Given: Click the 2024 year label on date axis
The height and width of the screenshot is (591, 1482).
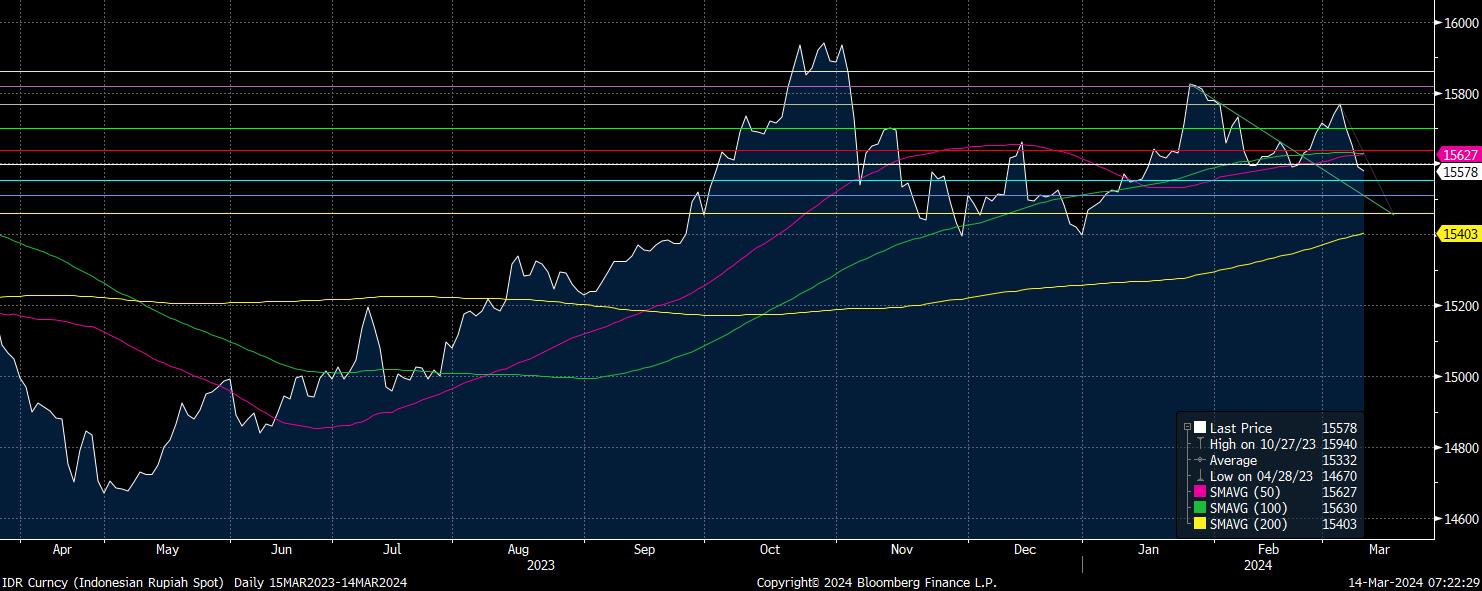Looking at the screenshot, I should pos(1258,564).
